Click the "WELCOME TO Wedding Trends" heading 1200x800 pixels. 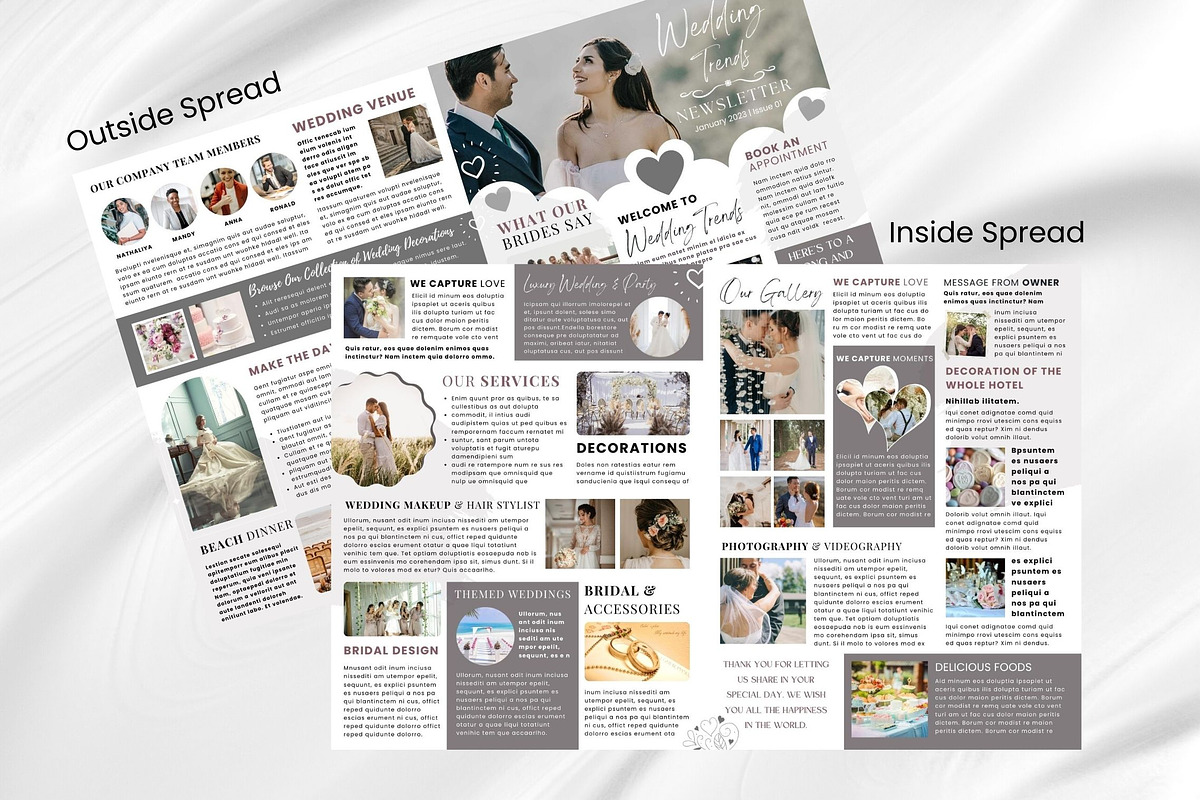680,226
